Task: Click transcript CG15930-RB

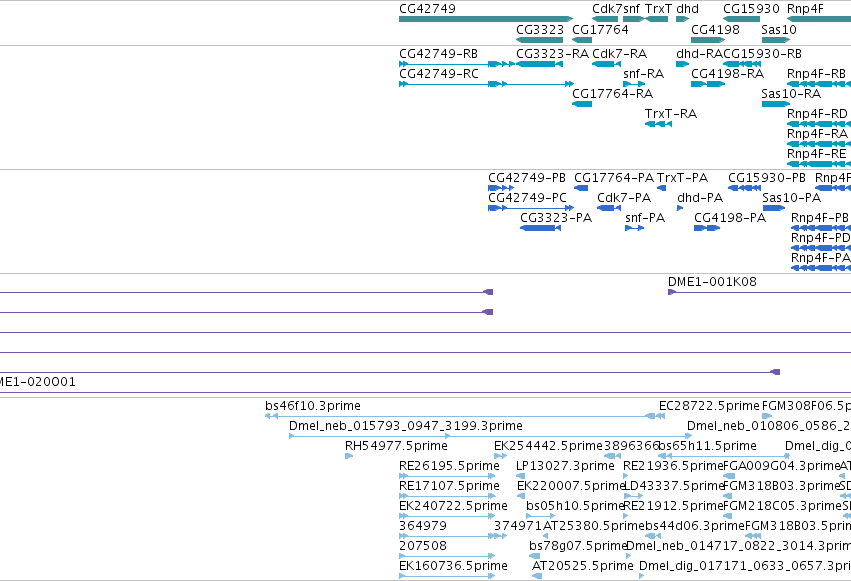Action: tap(763, 54)
